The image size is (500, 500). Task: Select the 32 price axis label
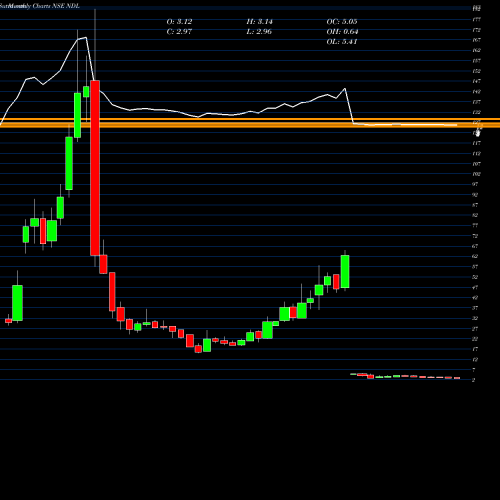click(x=475, y=318)
